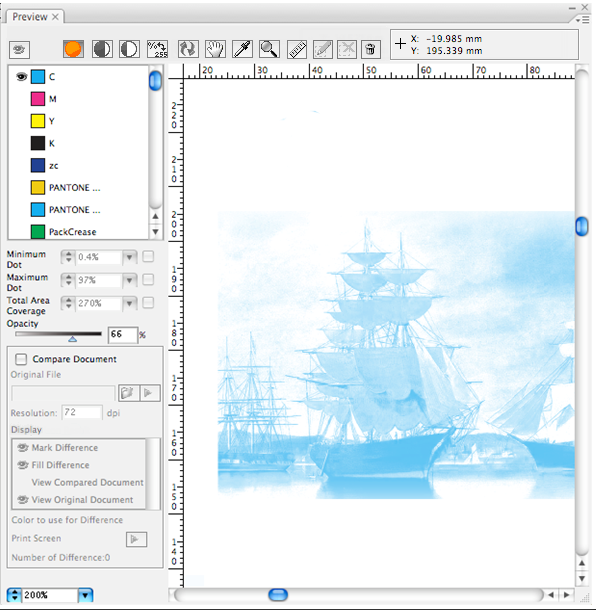Select the ruler measure tool
This screenshot has height=610, width=596.
click(x=297, y=49)
